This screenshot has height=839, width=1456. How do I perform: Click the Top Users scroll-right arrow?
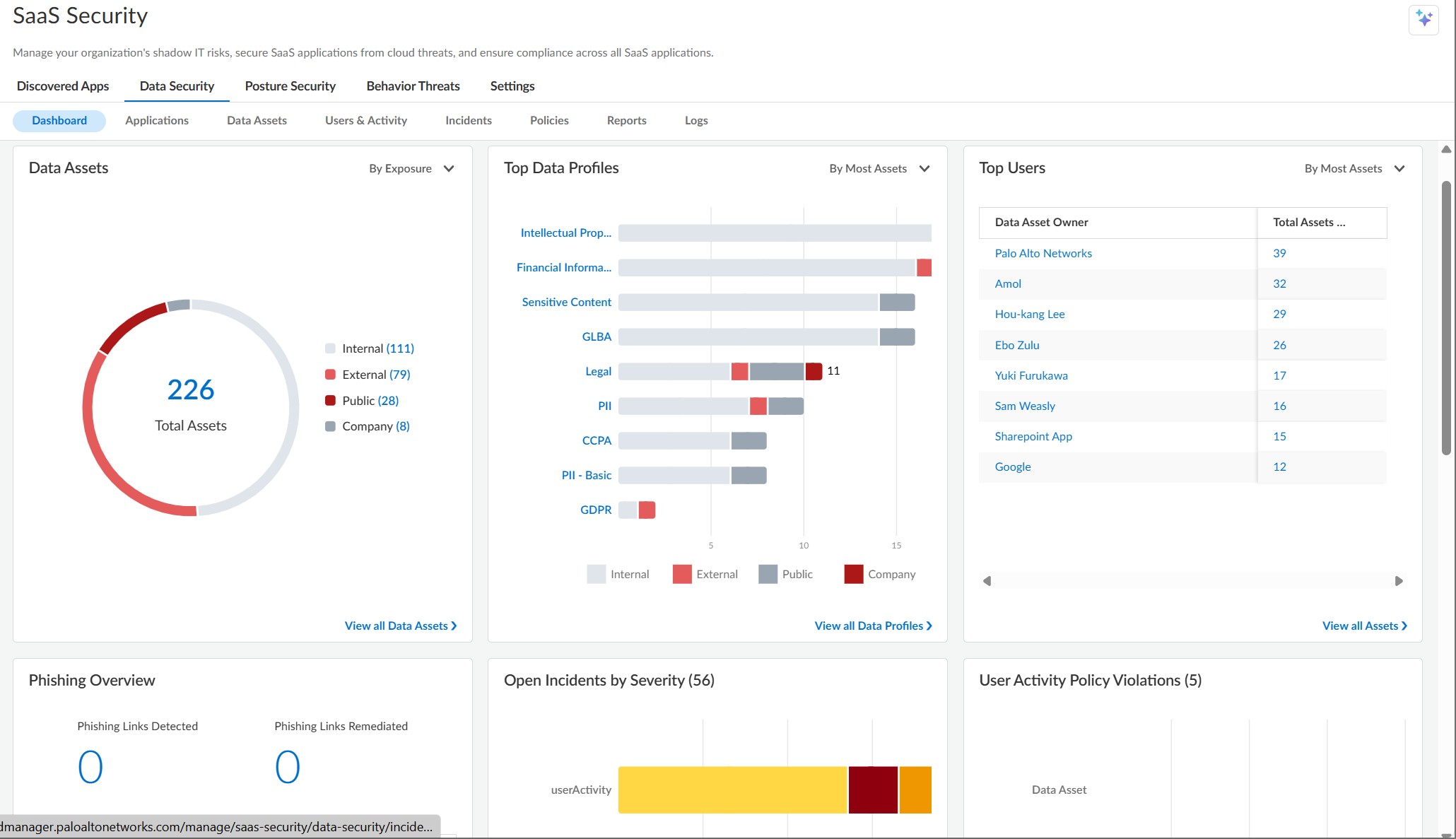tap(1398, 581)
